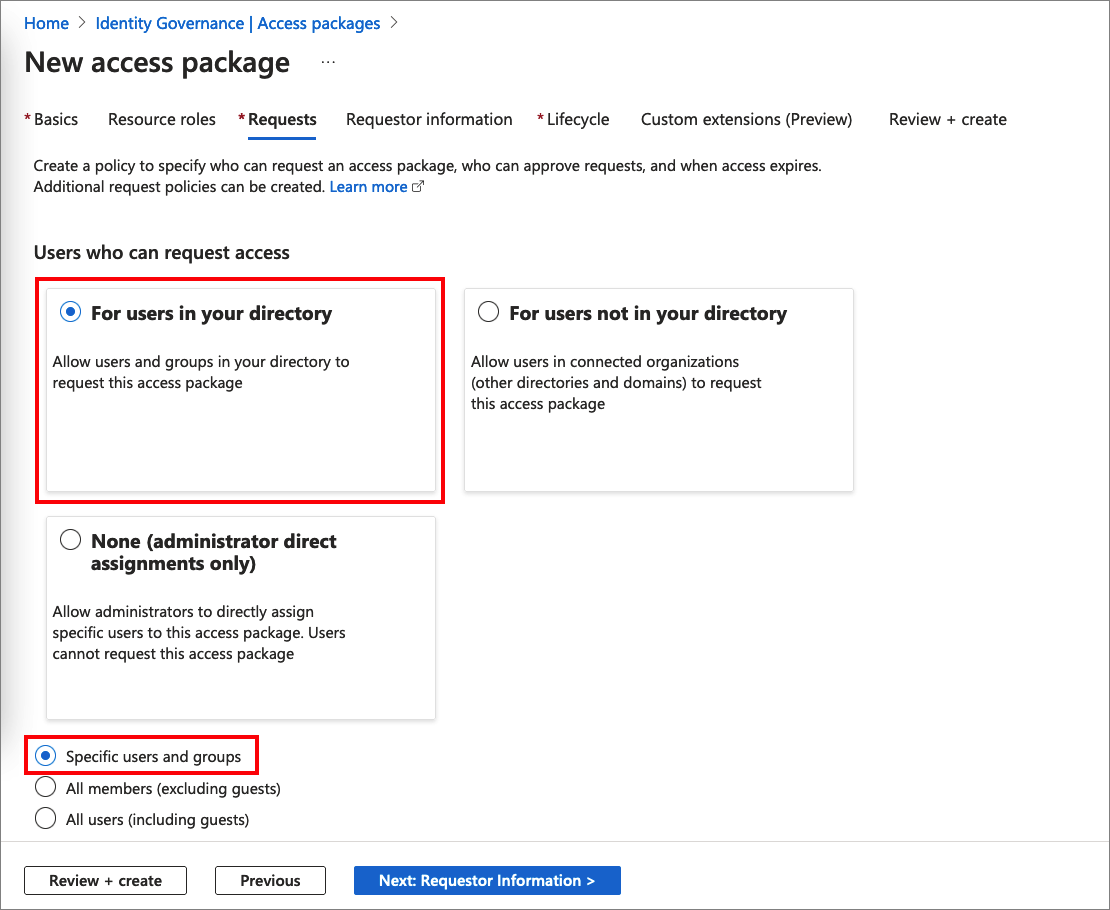The image size is (1110, 910).
Task: Select 'For users not in your directory' option
Action: 488,313
